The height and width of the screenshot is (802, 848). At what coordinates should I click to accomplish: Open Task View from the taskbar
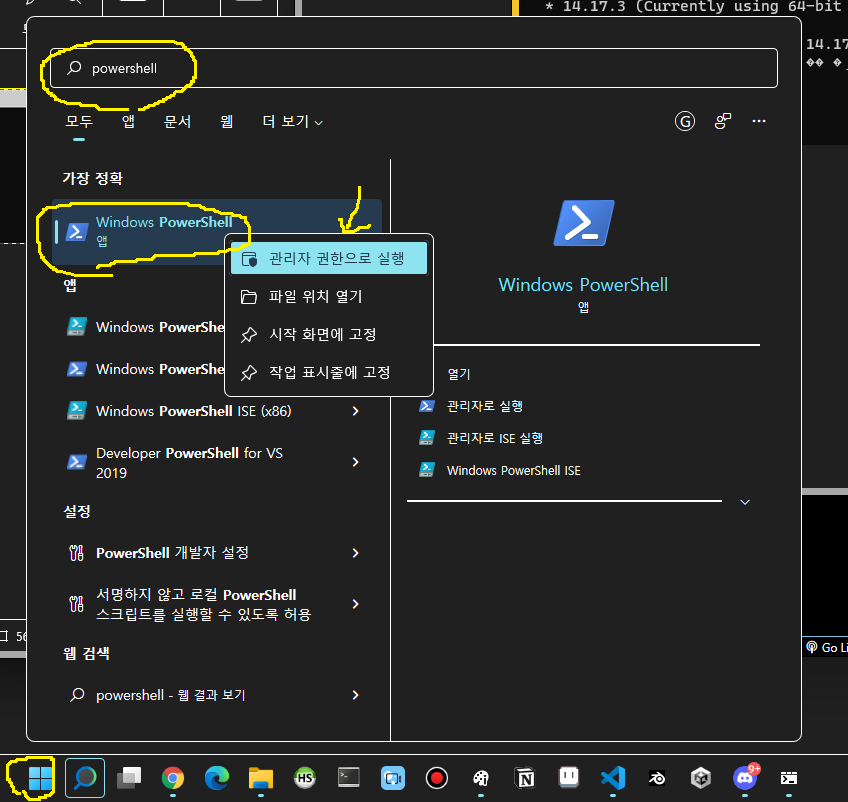point(129,778)
